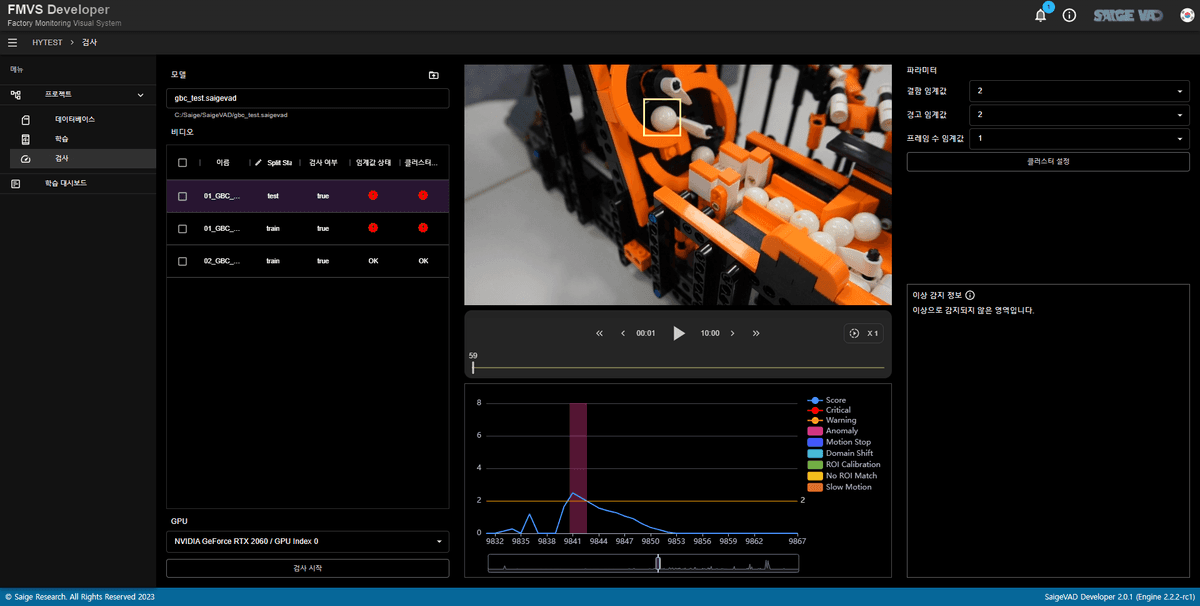Check the checkbox on the 01_GBC test row

pos(181,196)
